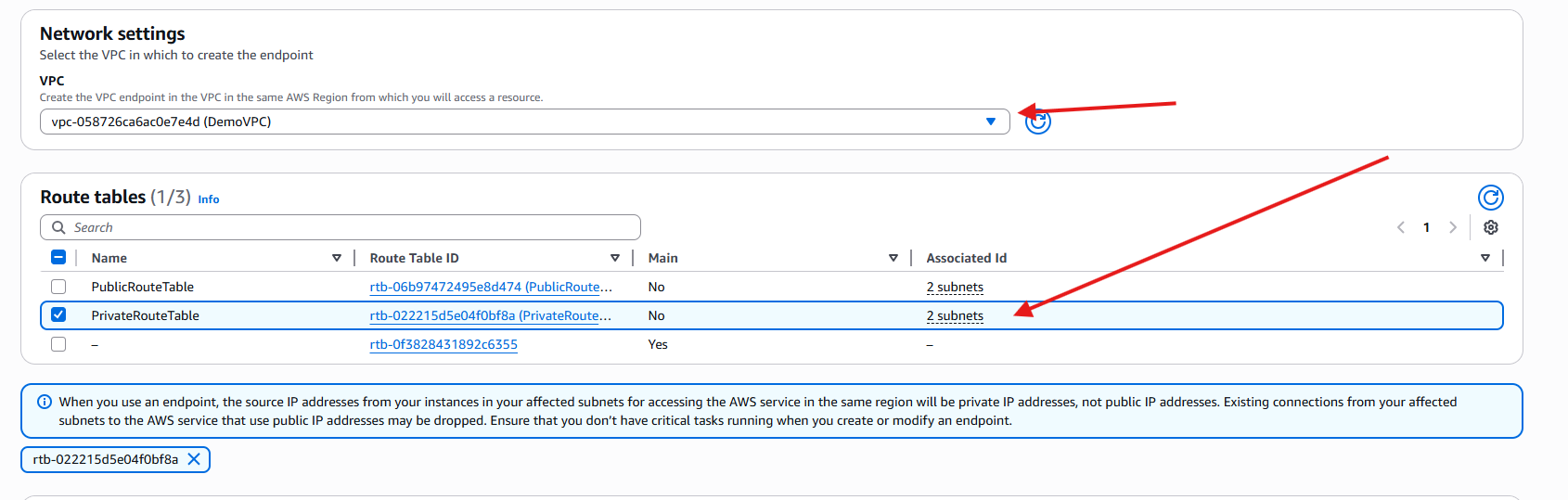Sort by Main column arrow
1568x500 pixels.
point(893,258)
